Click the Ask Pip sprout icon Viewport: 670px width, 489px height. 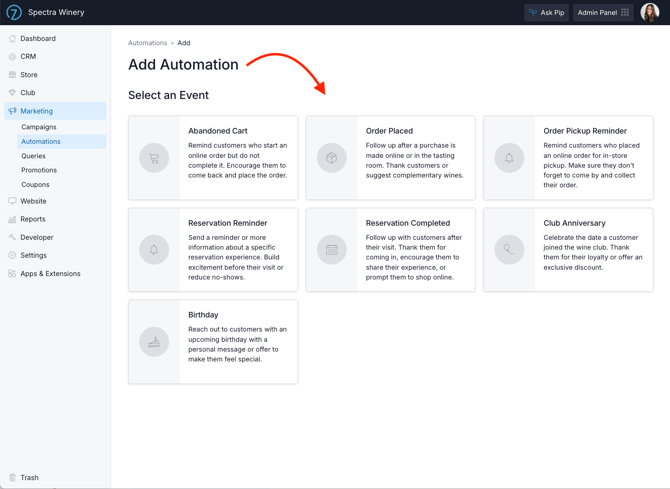(x=533, y=12)
